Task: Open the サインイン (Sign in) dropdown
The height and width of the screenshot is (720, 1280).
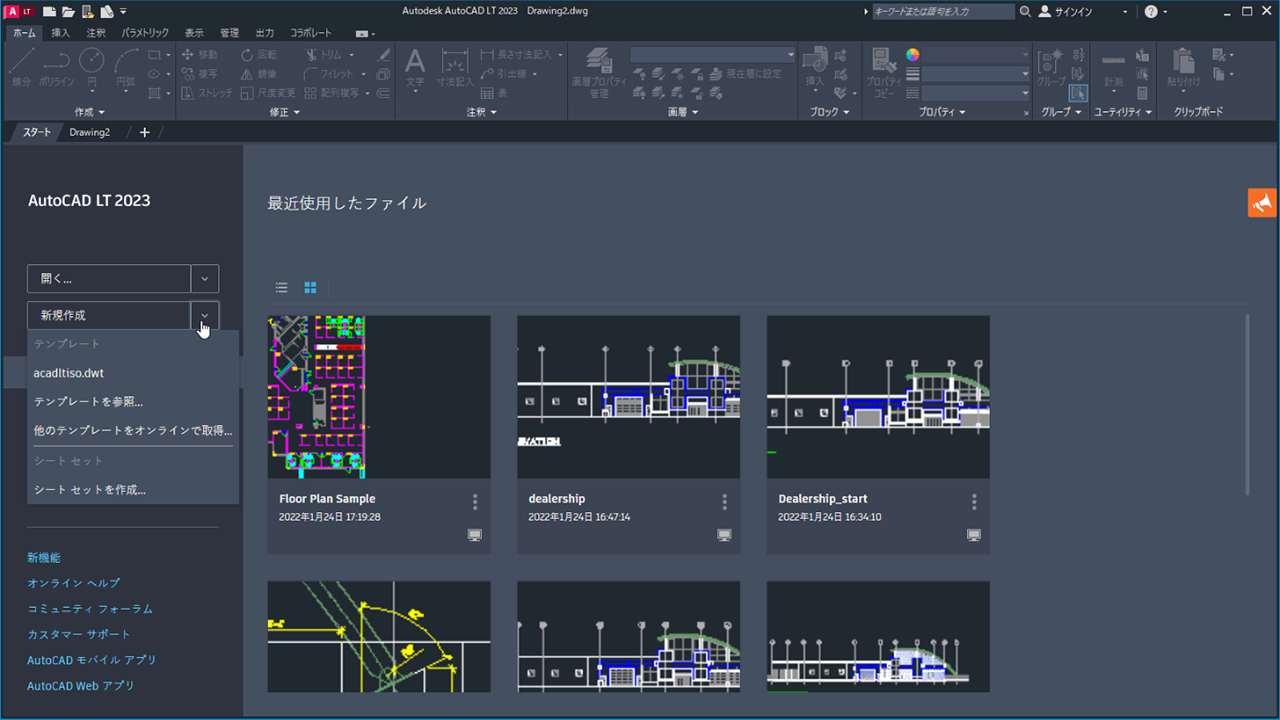Action: pyautogui.click(x=1125, y=12)
